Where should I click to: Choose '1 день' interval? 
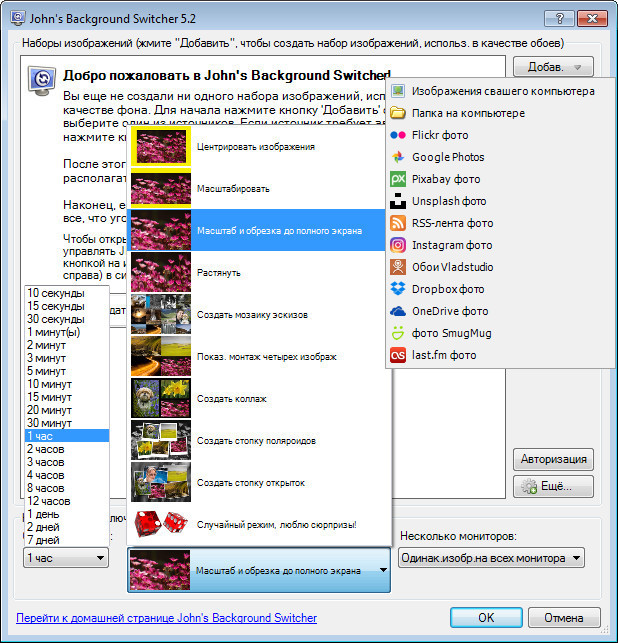[67, 514]
